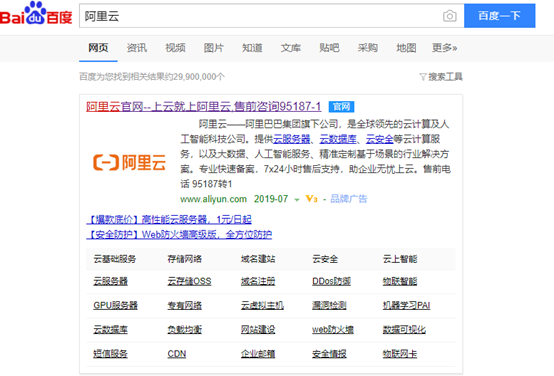Image resolution: width=554 pixels, height=376 pixels.
Task: Click the 品牌广告 label
Action: click(349, 199)
